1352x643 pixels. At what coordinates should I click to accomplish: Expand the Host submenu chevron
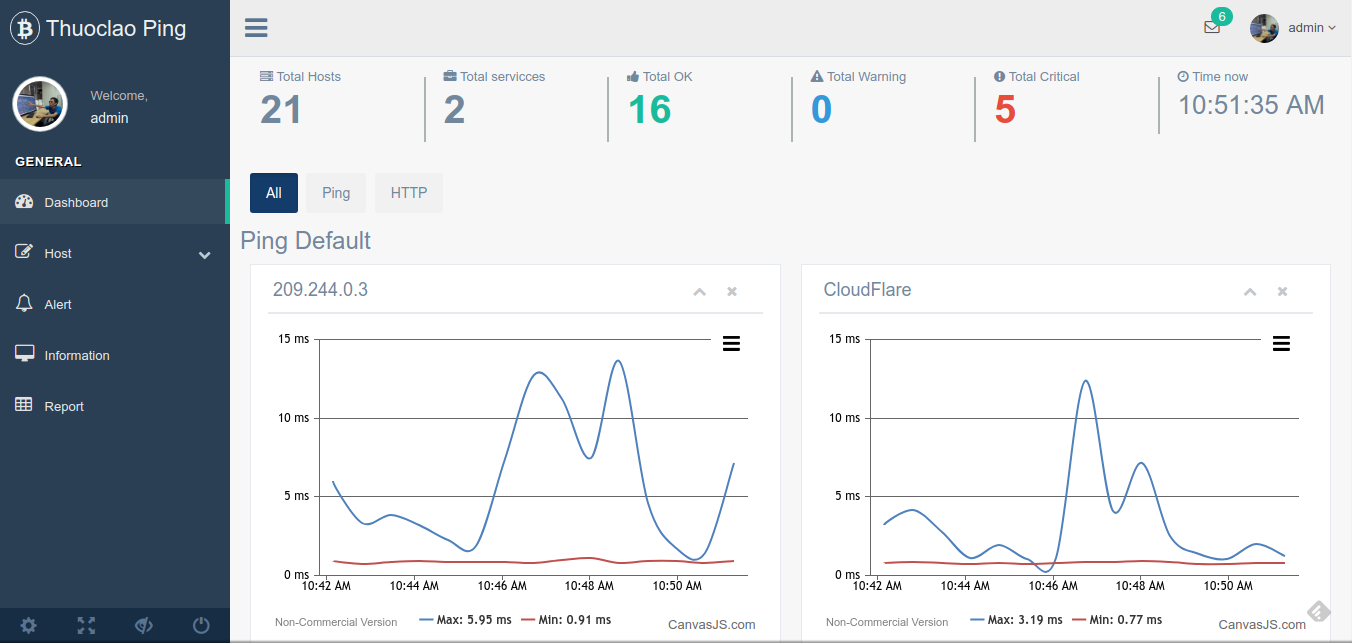pos(205,255)
